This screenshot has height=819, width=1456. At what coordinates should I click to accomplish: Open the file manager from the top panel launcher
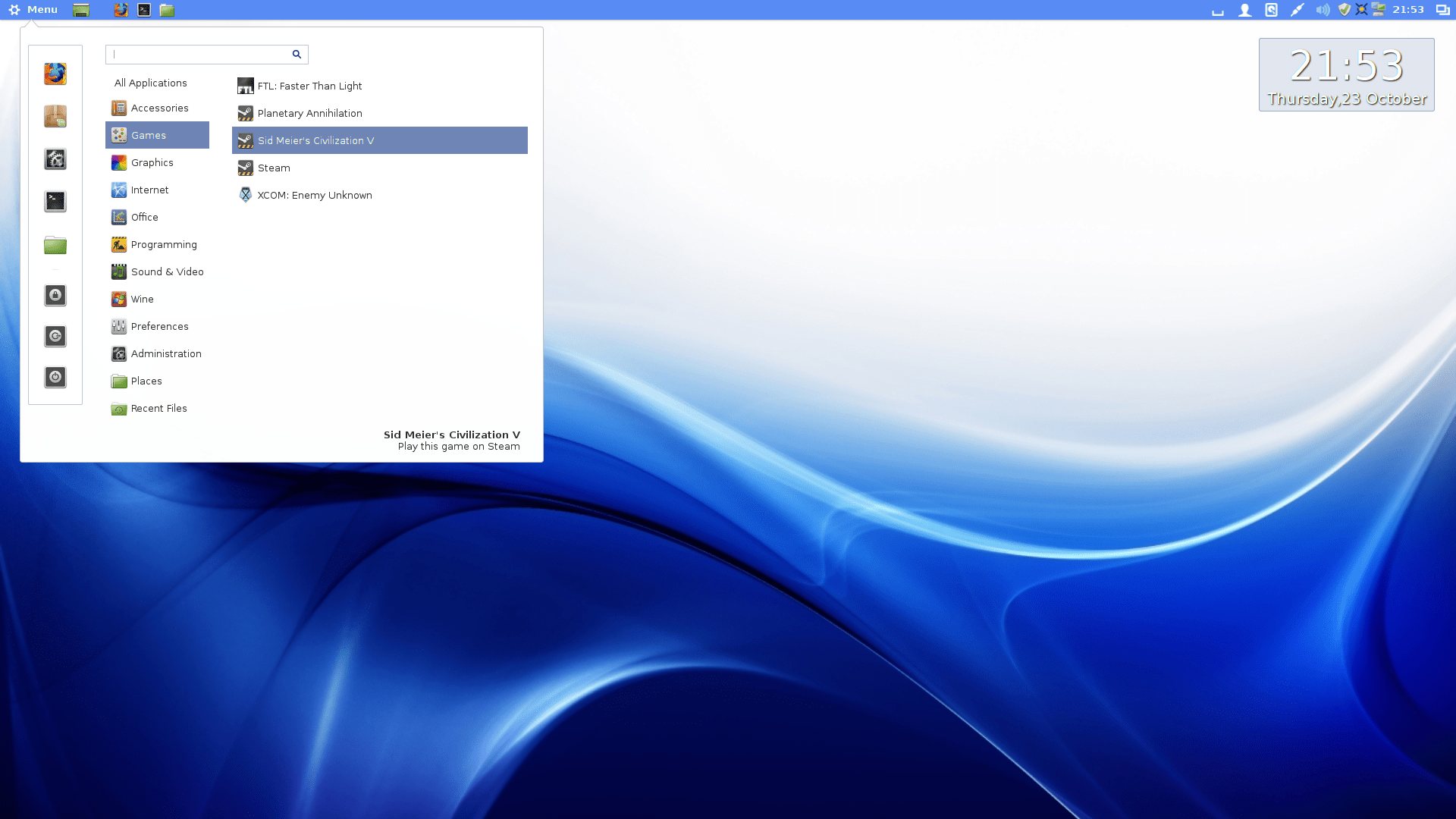pyautogui.click(x=167, y=10)
